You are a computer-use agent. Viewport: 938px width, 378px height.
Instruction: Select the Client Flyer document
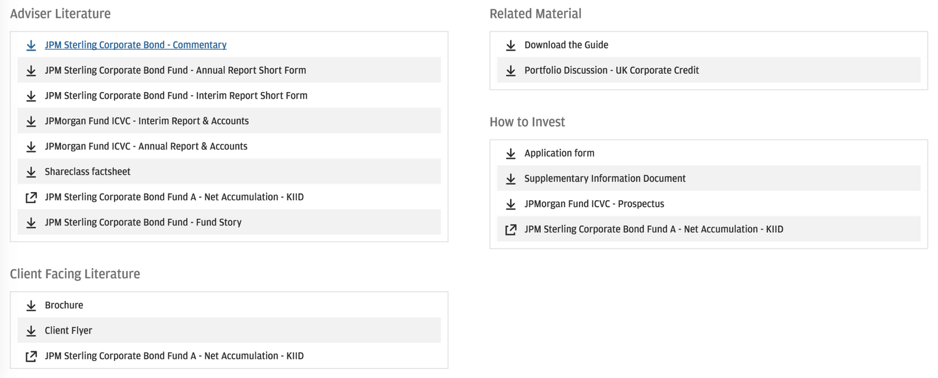(x=68, y=331)
